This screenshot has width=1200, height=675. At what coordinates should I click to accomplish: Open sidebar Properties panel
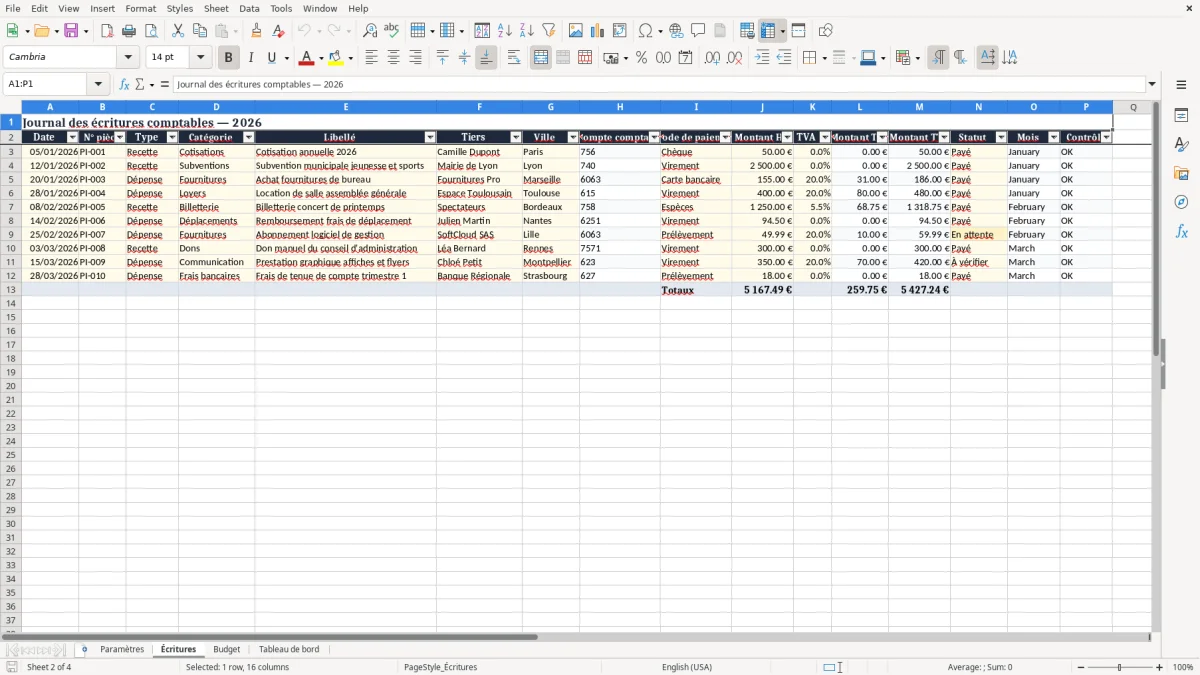[x=1181, y=115]
